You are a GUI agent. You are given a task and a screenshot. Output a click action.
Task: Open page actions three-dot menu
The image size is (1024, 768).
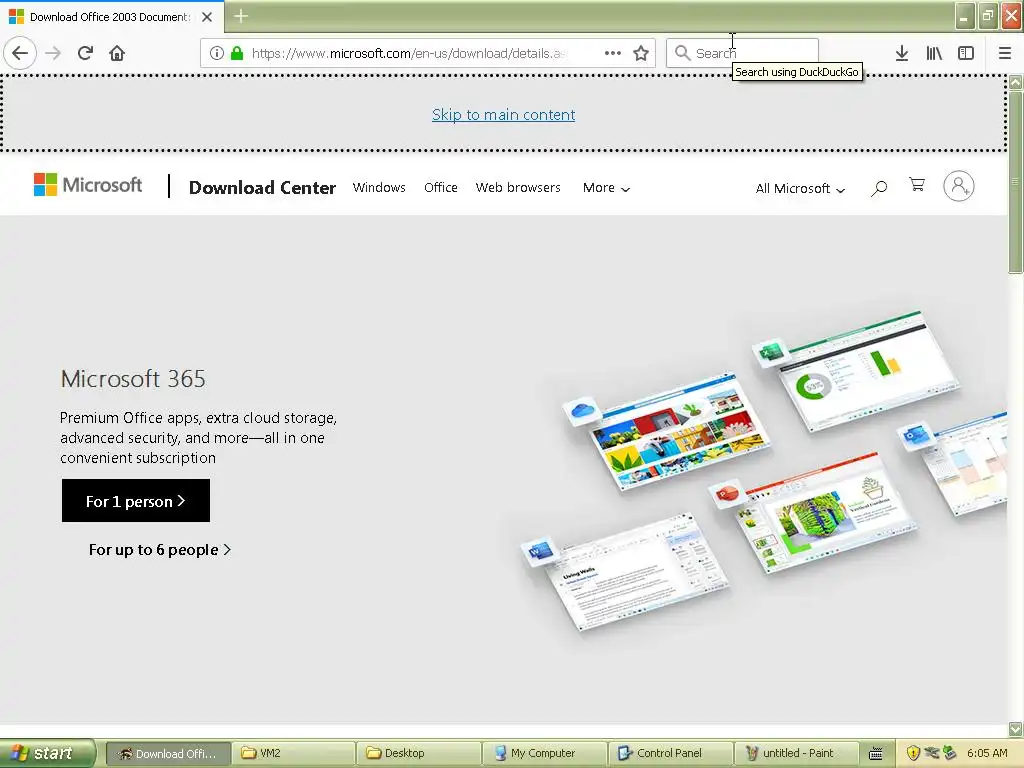tap(613, 53)
